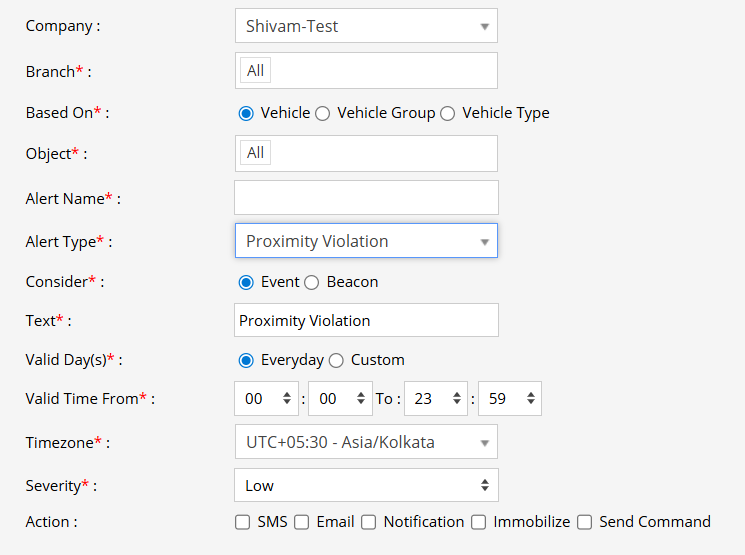Click the end minute stepper showing 59
745x555 pixels.
[x=510, y=398]
